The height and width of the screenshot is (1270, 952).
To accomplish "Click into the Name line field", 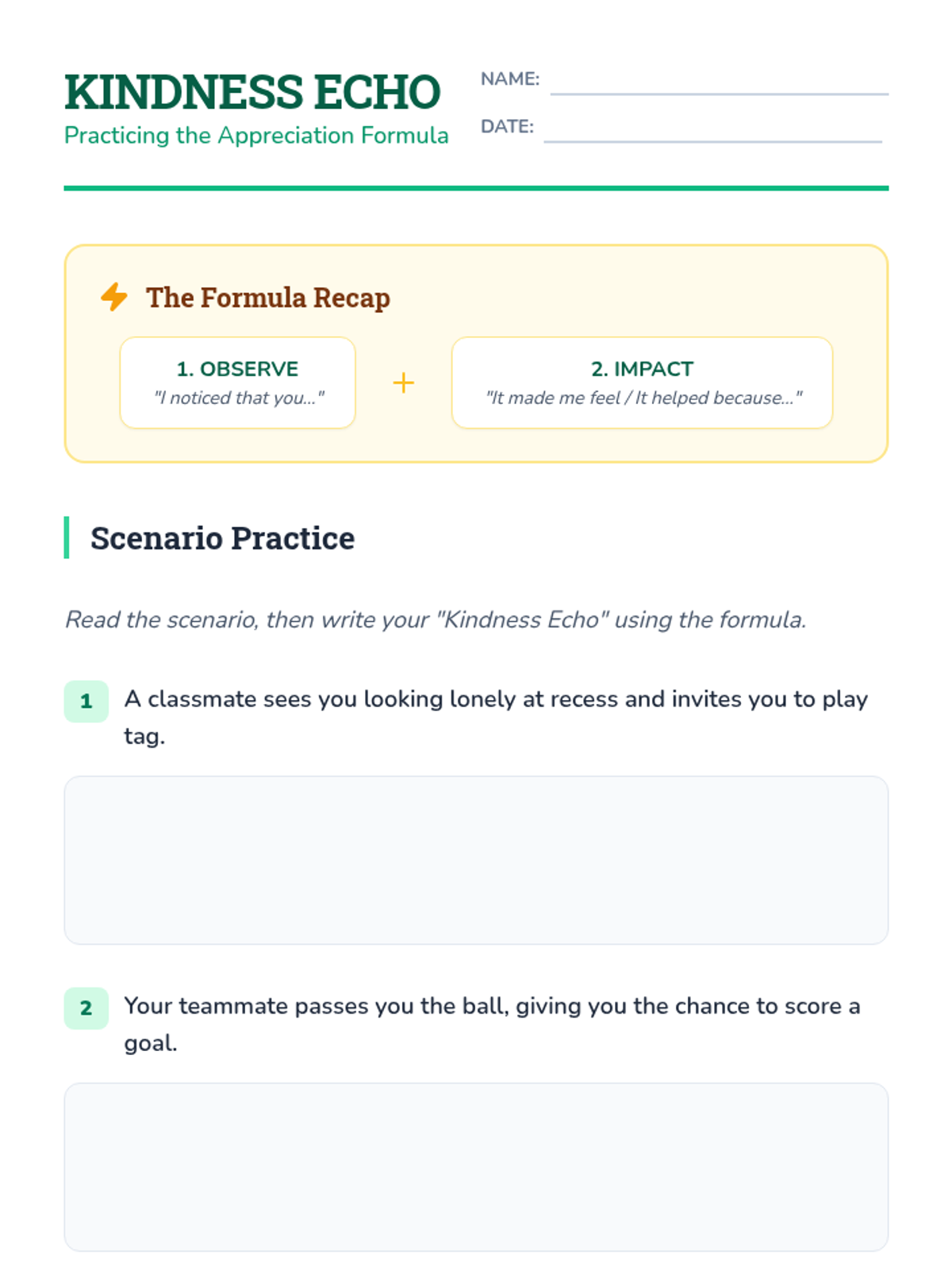I will pos(719,83).
